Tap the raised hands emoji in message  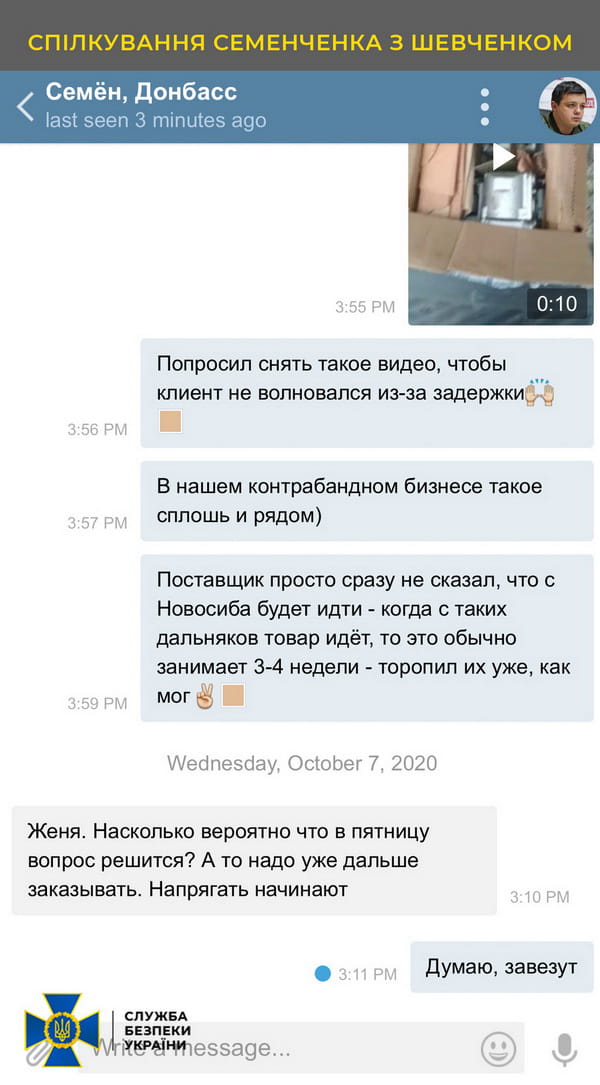coord(540,392)
